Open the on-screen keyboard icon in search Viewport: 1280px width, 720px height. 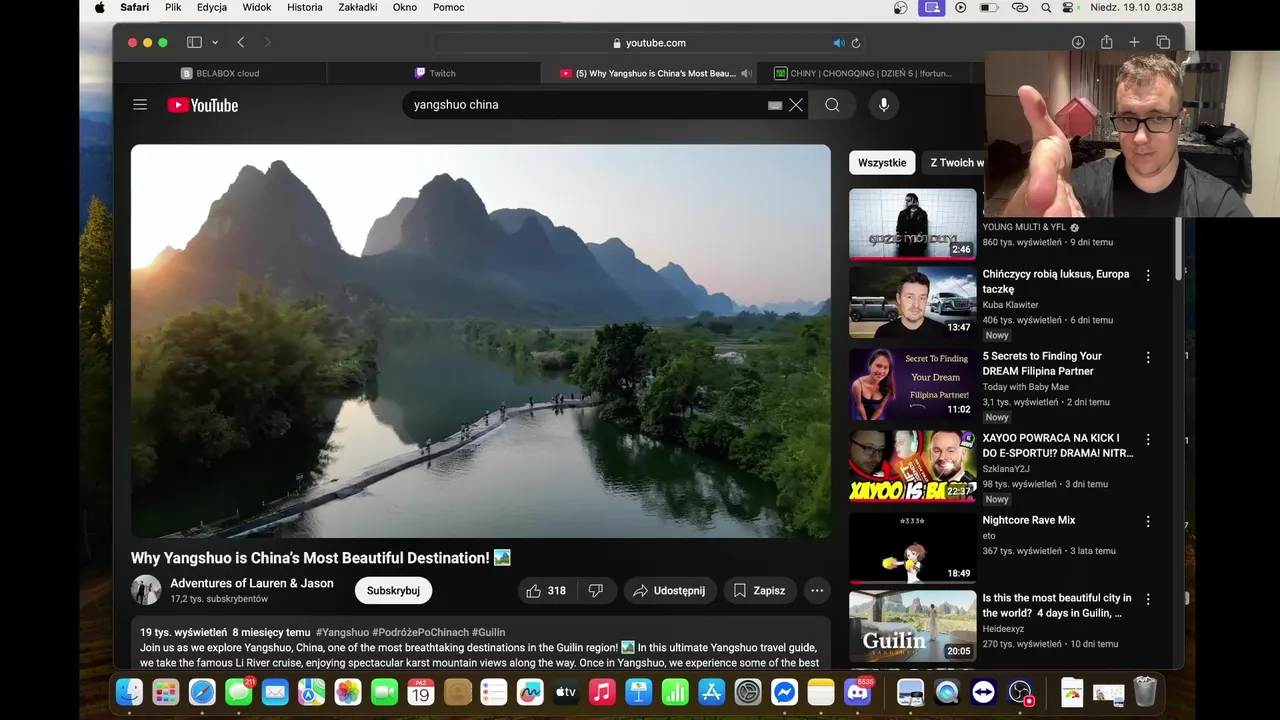click(x=775, y=105)
